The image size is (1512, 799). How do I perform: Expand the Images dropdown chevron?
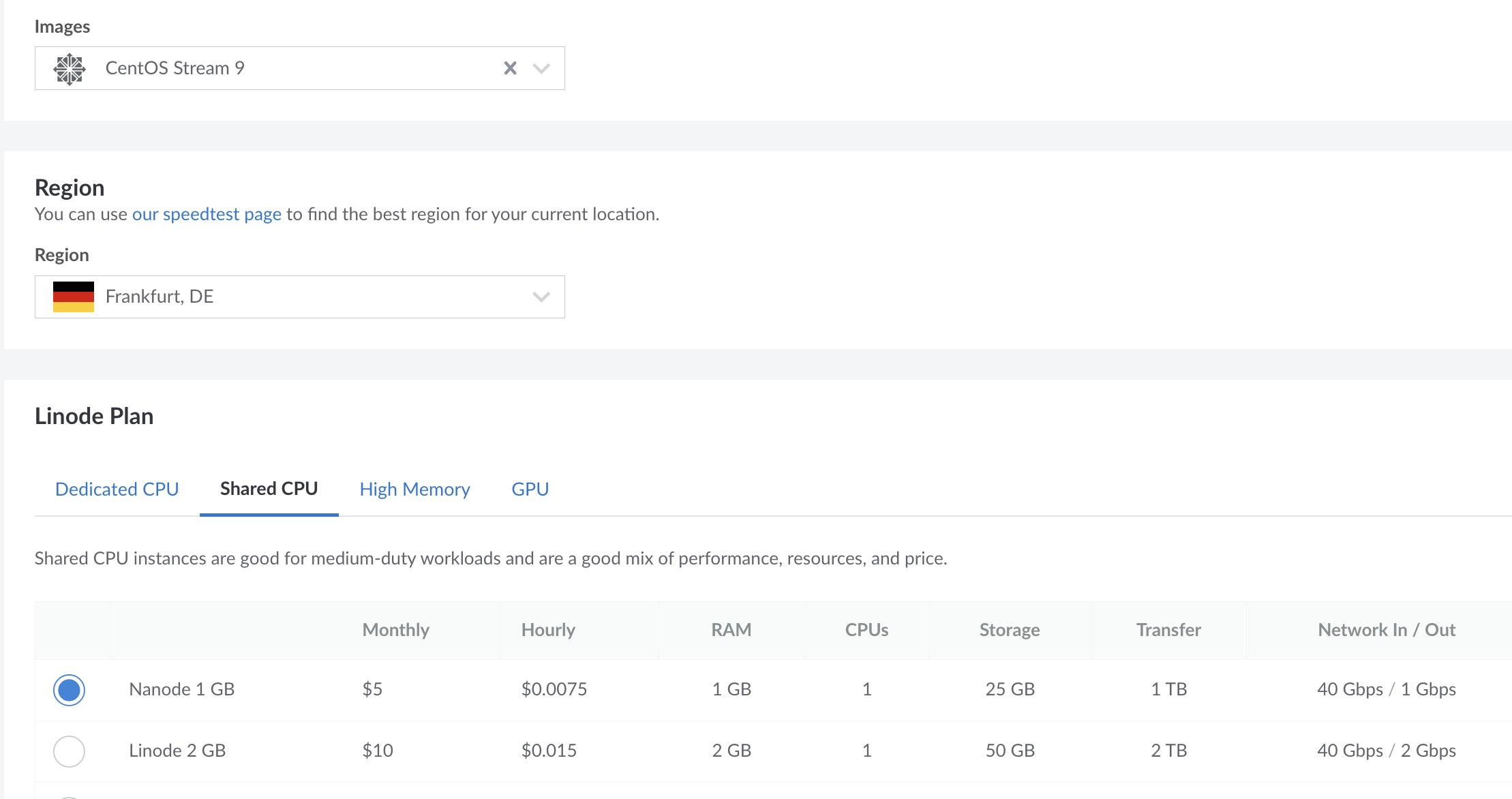[x=541, y=68]
